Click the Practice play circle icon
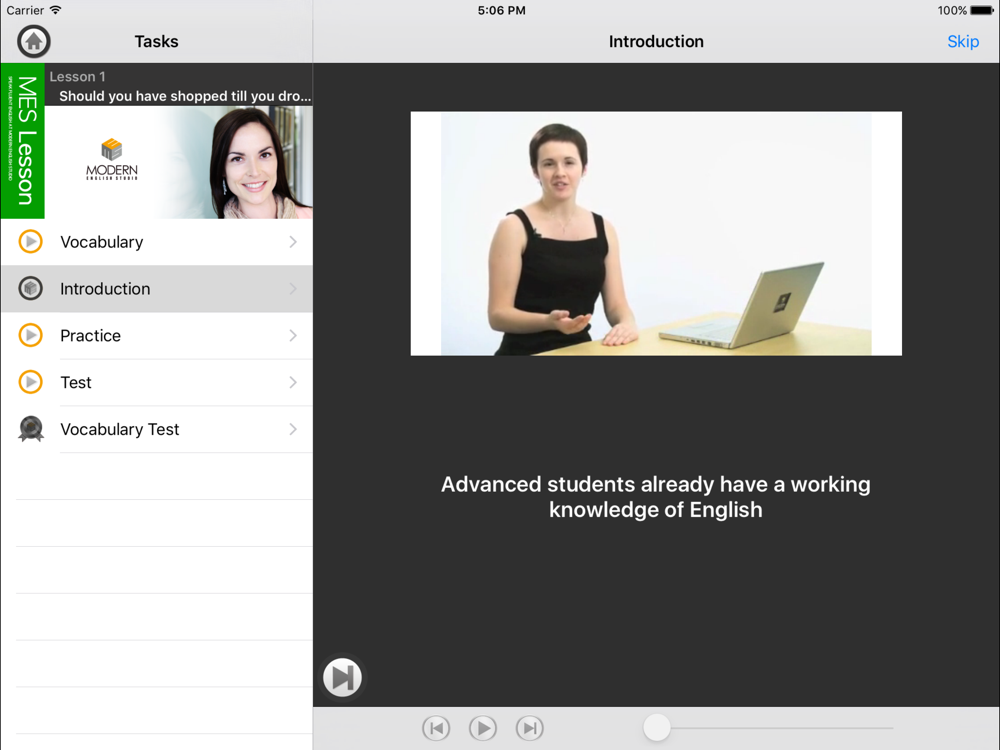The image size is (1000, 750). point(30,335)
